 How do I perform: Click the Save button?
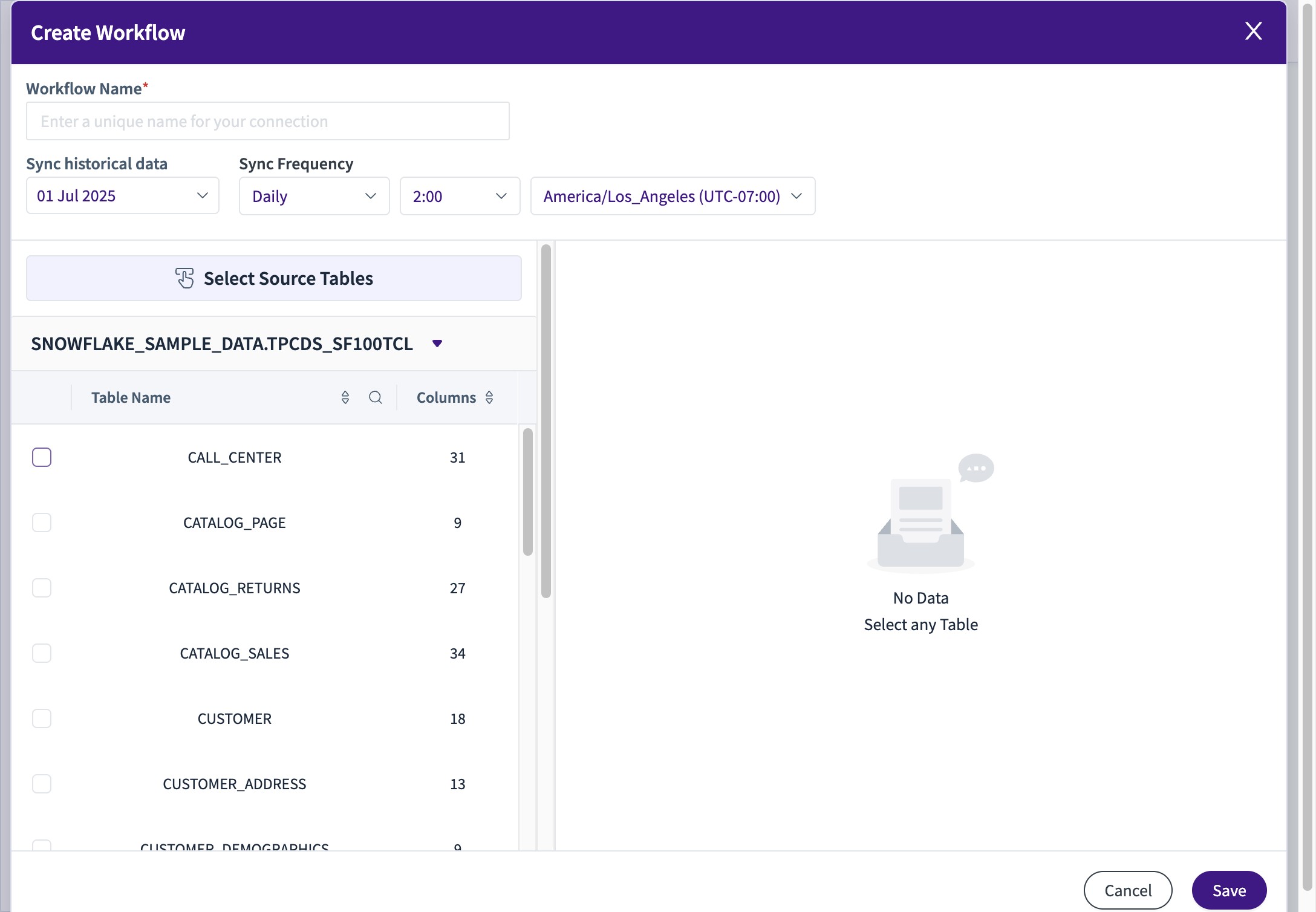tap(1228, 890)
